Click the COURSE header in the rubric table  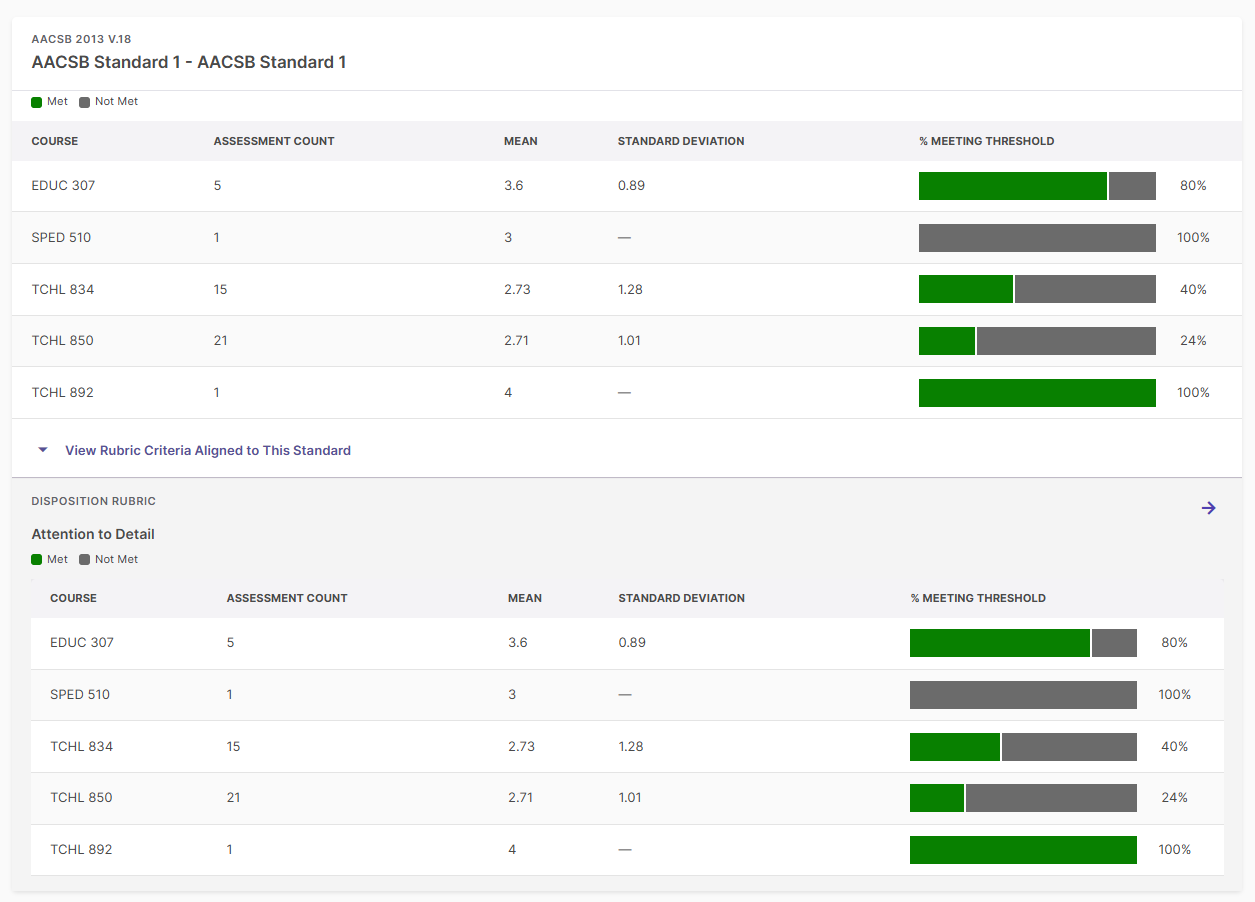tap(73, 598)
